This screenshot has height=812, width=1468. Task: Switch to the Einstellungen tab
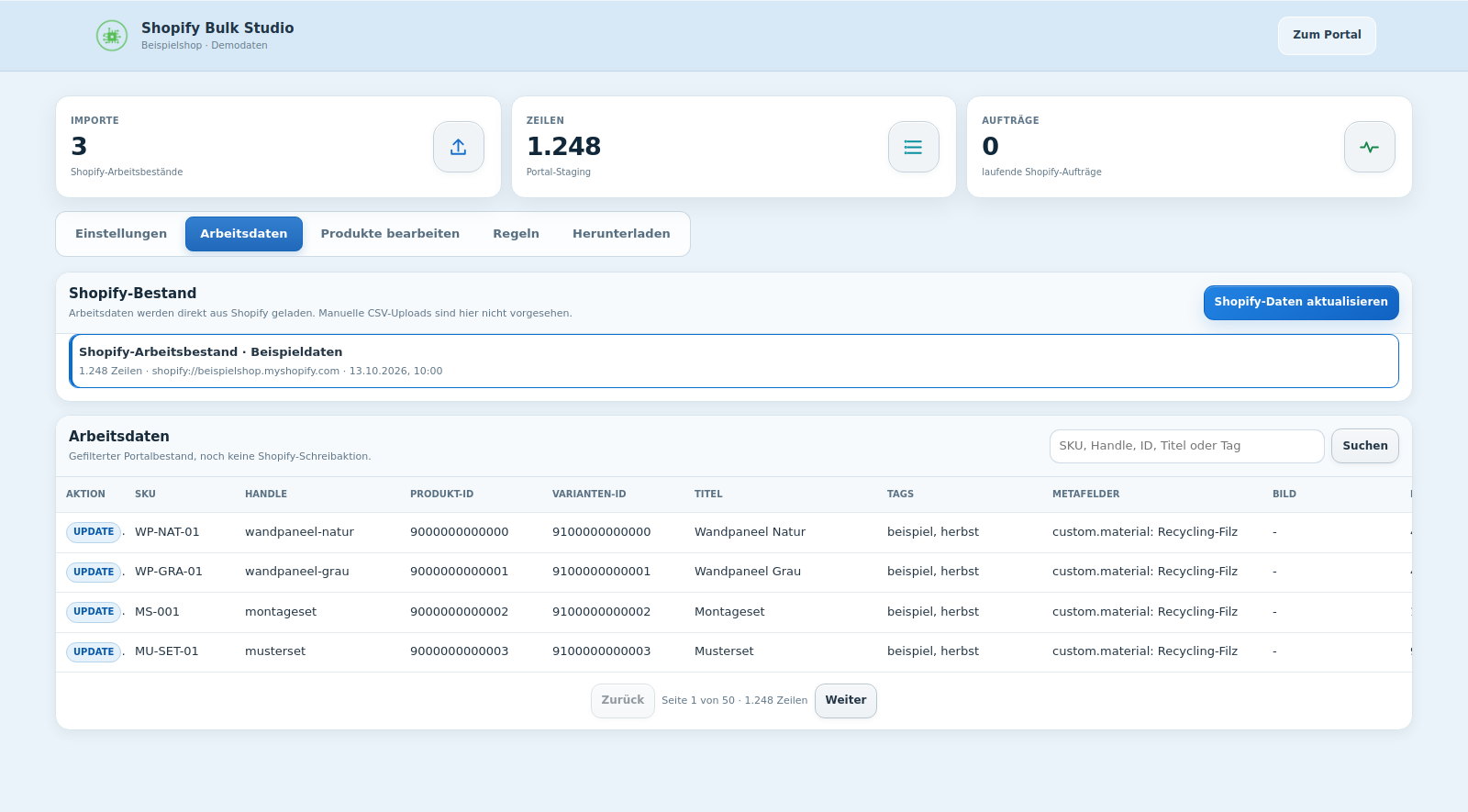121,234
